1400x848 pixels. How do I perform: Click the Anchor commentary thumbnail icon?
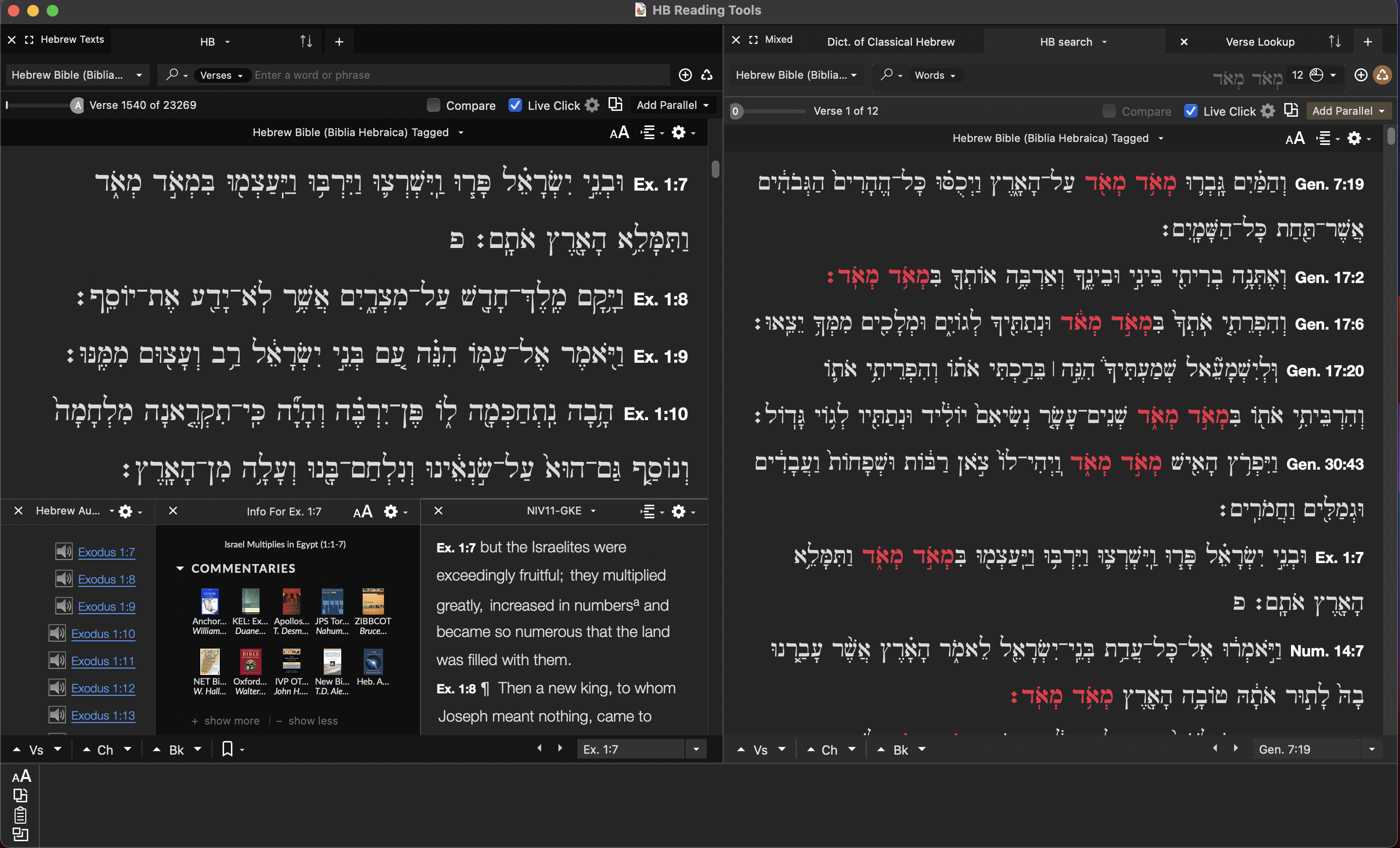coord(210,601)
